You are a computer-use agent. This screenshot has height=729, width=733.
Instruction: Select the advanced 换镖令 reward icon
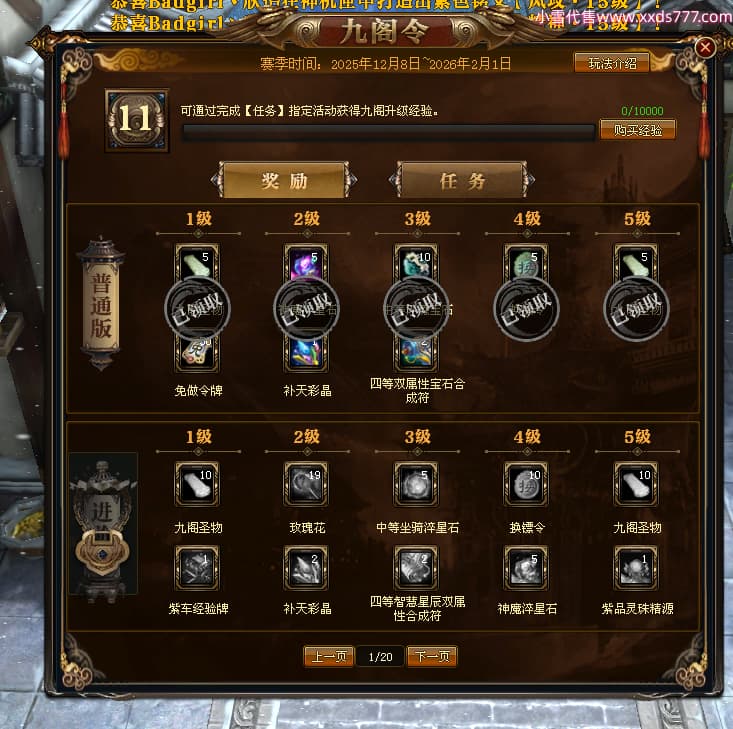click(526, 484)
